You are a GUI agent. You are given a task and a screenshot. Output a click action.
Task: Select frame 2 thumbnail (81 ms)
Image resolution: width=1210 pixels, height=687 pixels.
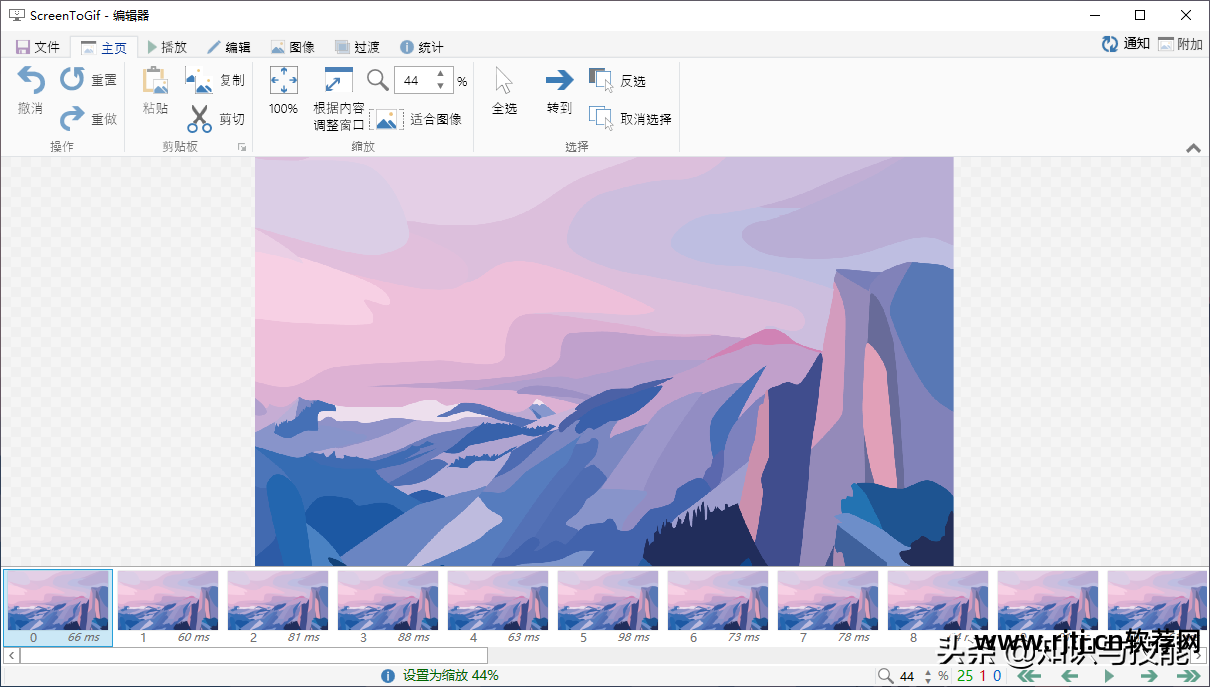[278, 608]
